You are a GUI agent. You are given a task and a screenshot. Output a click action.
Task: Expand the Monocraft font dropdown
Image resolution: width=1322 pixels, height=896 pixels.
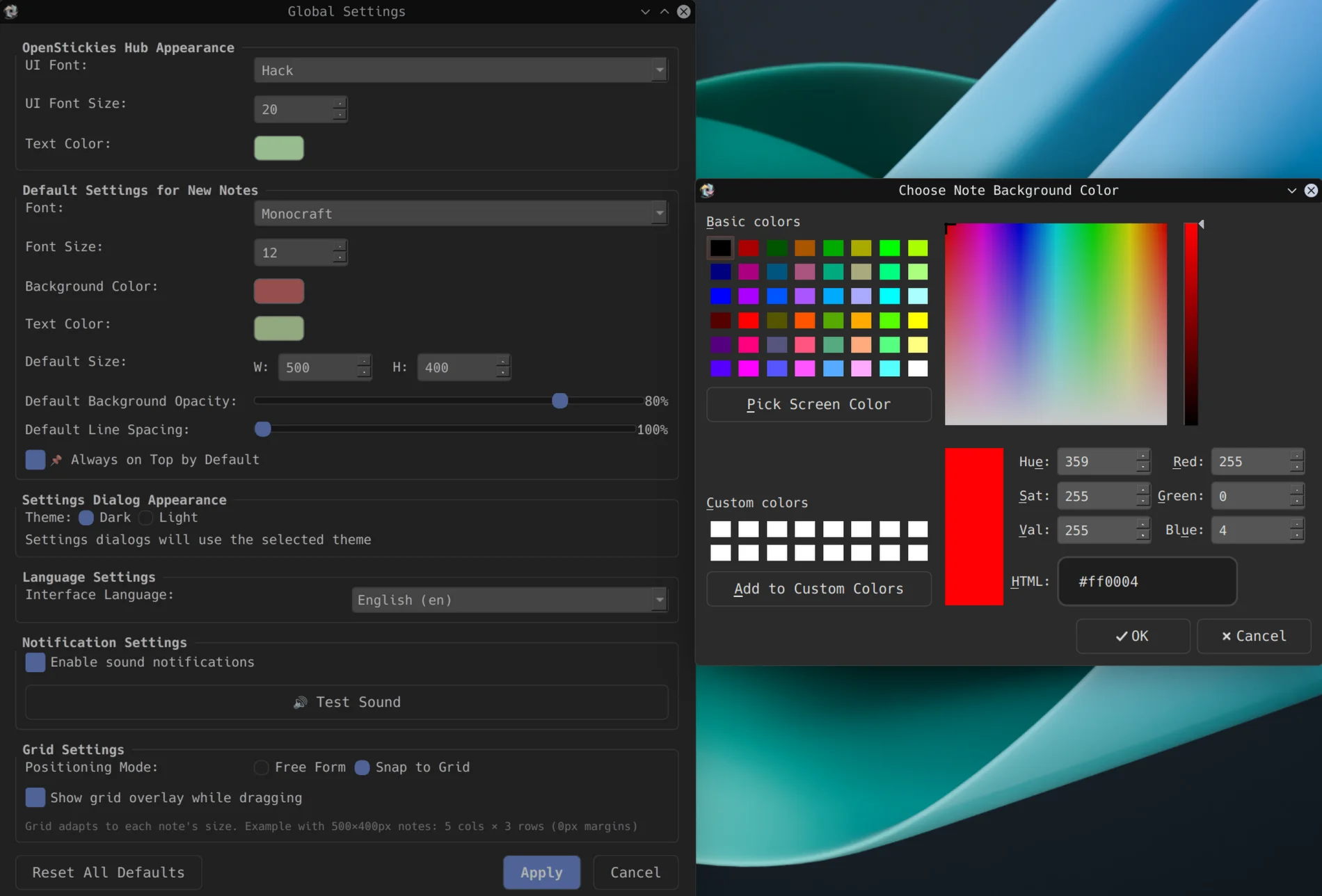460,214
